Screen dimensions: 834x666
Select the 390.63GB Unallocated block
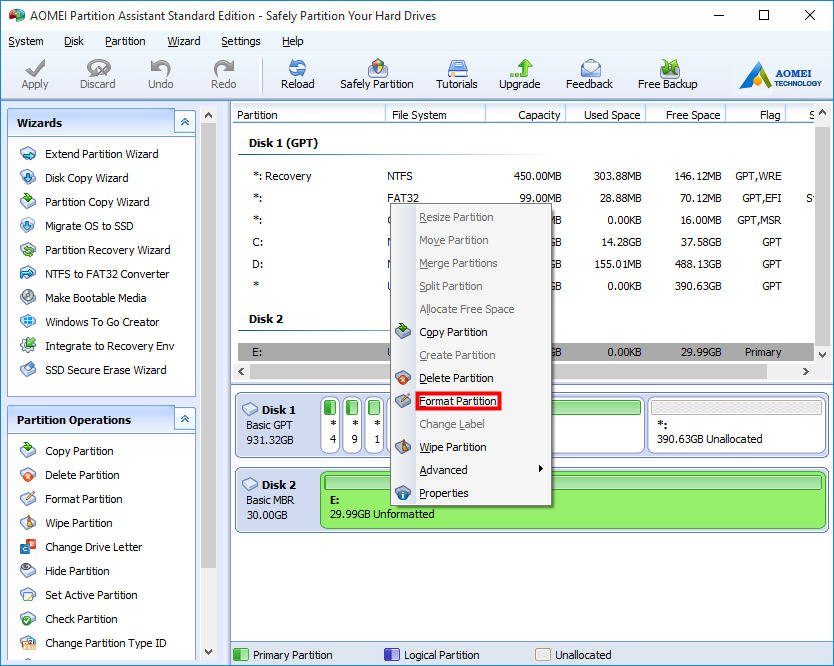(737, 423)
